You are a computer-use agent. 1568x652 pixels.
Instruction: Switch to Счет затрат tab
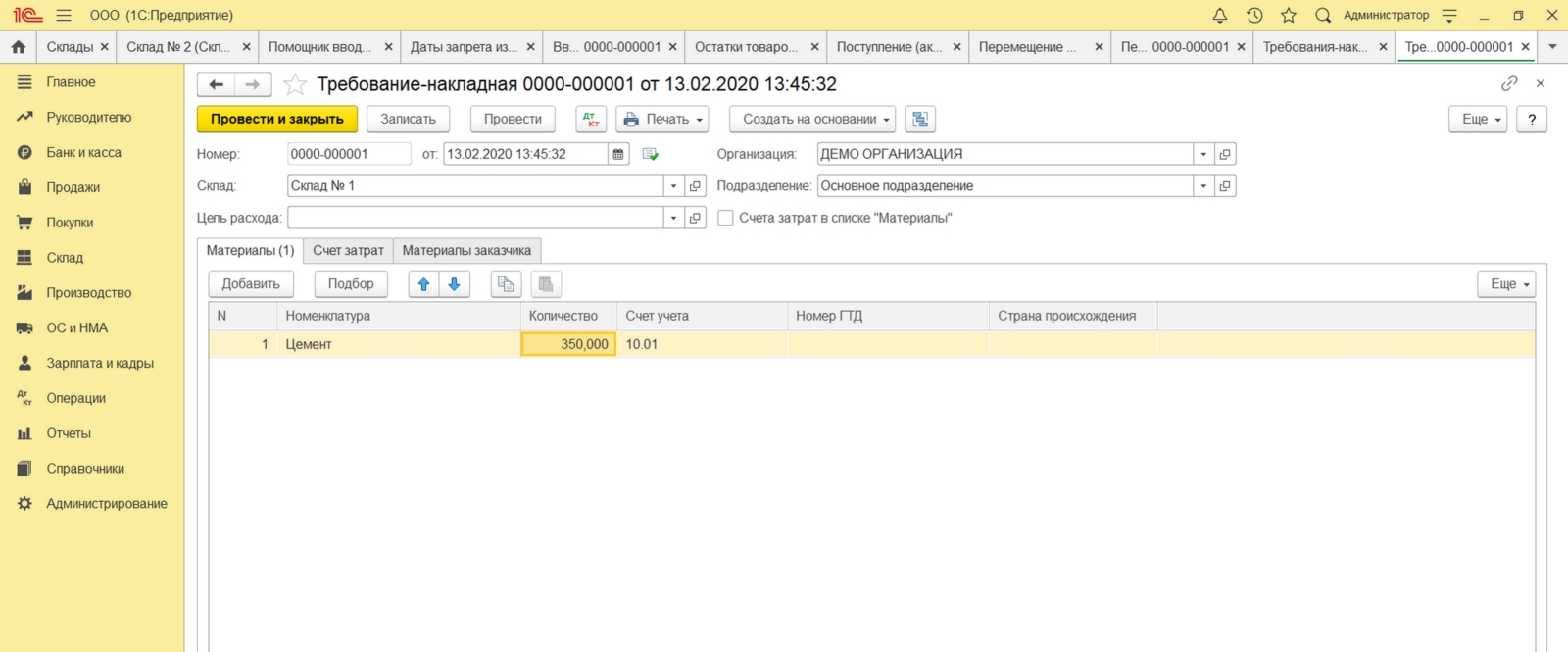tap(348, 251)
